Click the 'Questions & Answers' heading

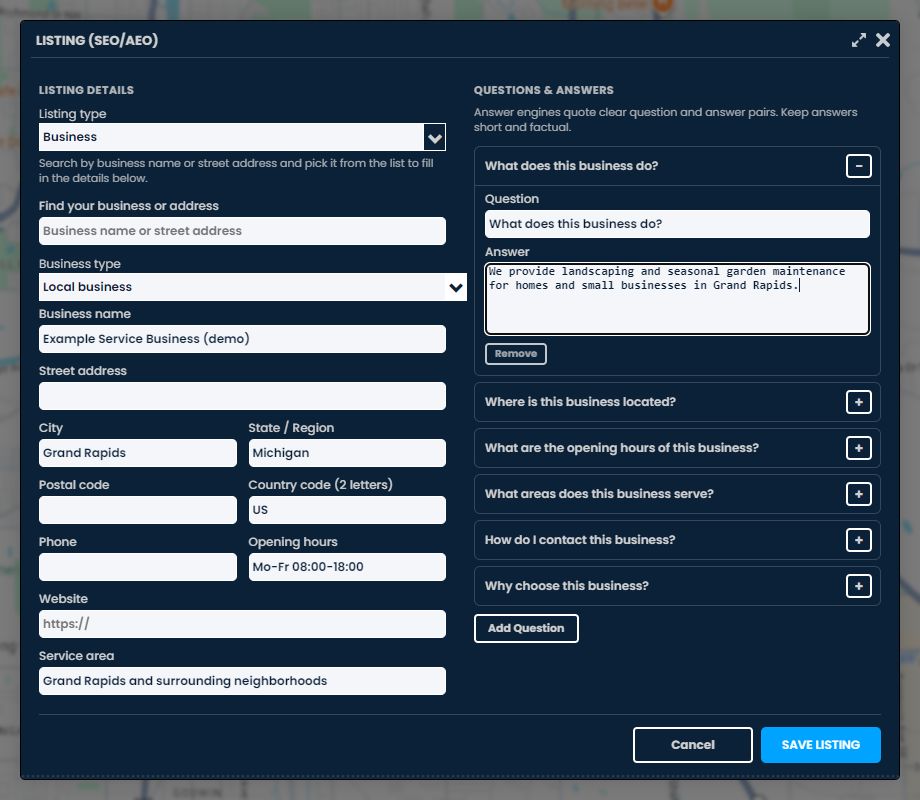click(543, 90)
